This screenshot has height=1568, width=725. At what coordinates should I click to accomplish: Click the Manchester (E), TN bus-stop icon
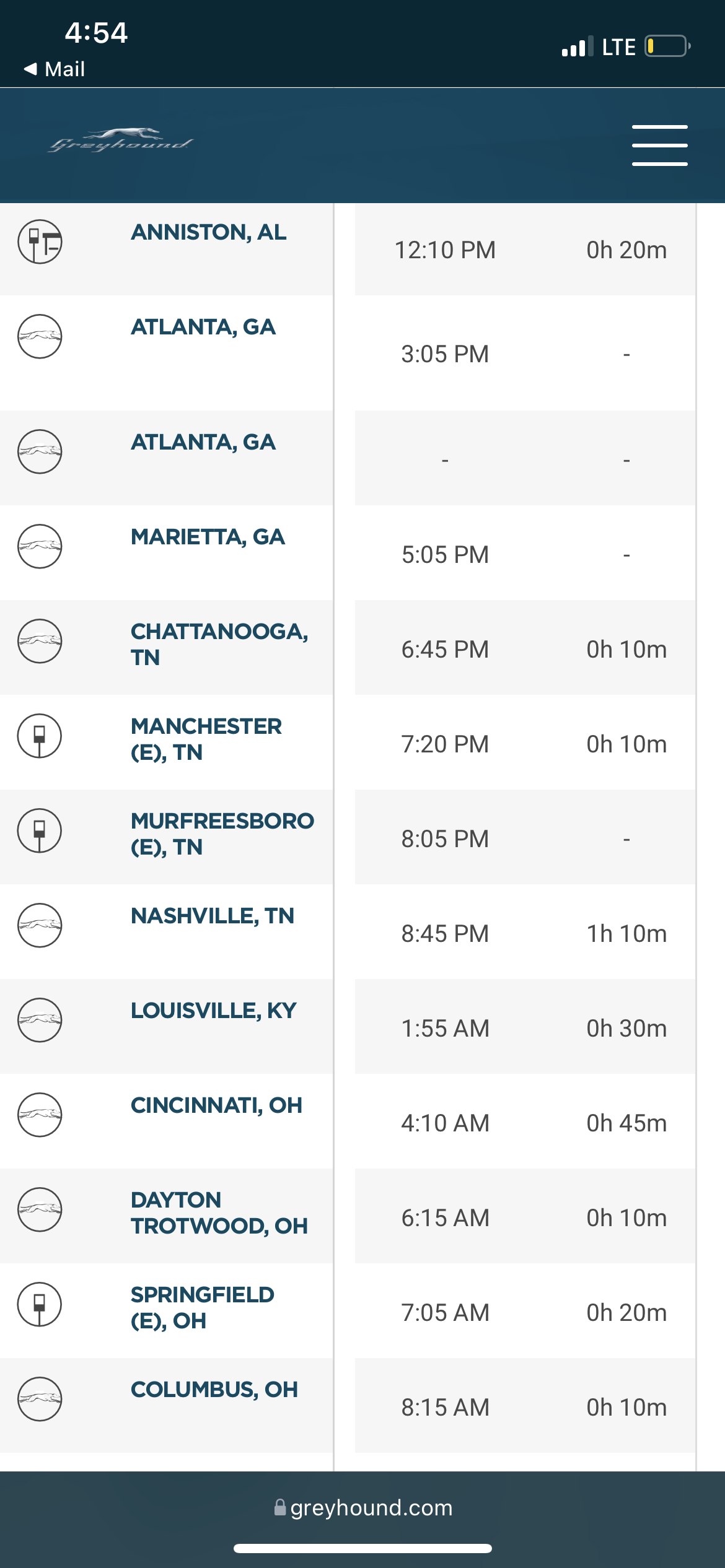tap(40, 736)
